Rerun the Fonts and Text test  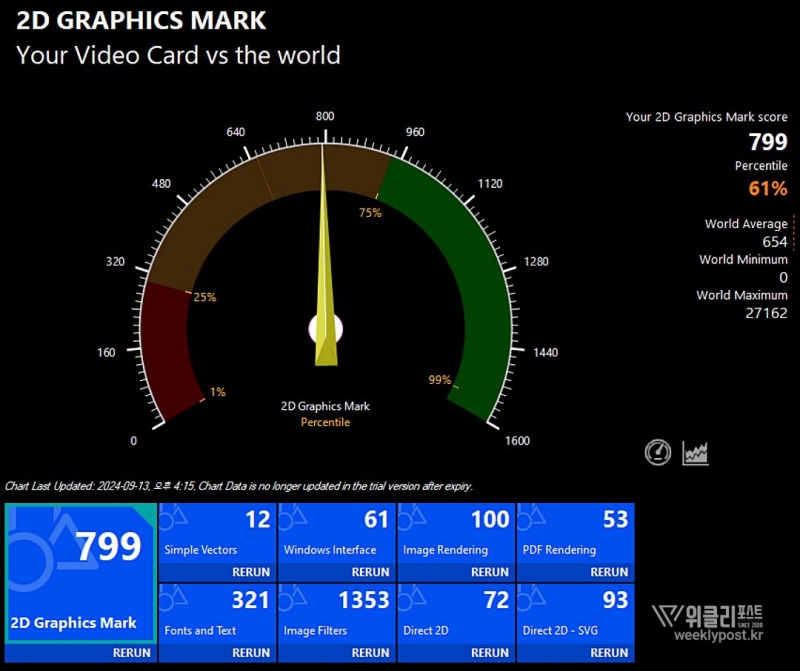[250, 652]
